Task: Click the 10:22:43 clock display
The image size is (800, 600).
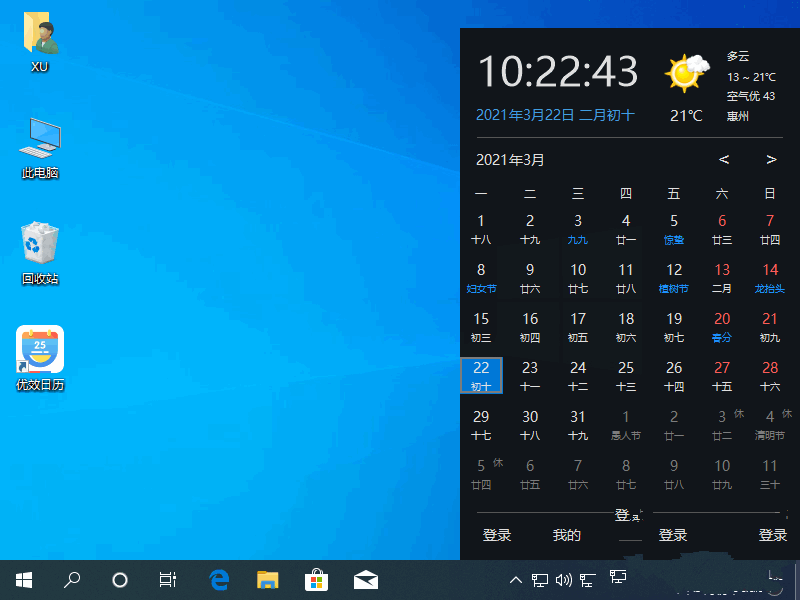Action: pyautogui.click(x=558, y=71)
